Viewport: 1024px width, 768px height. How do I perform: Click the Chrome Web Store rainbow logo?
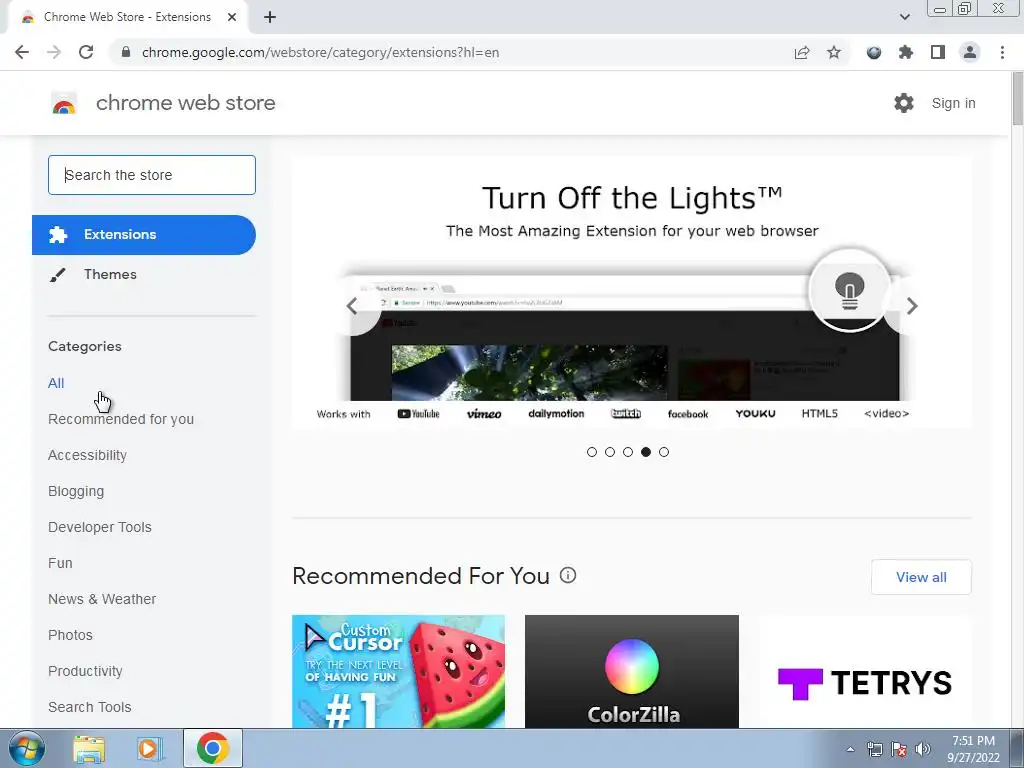64,103
